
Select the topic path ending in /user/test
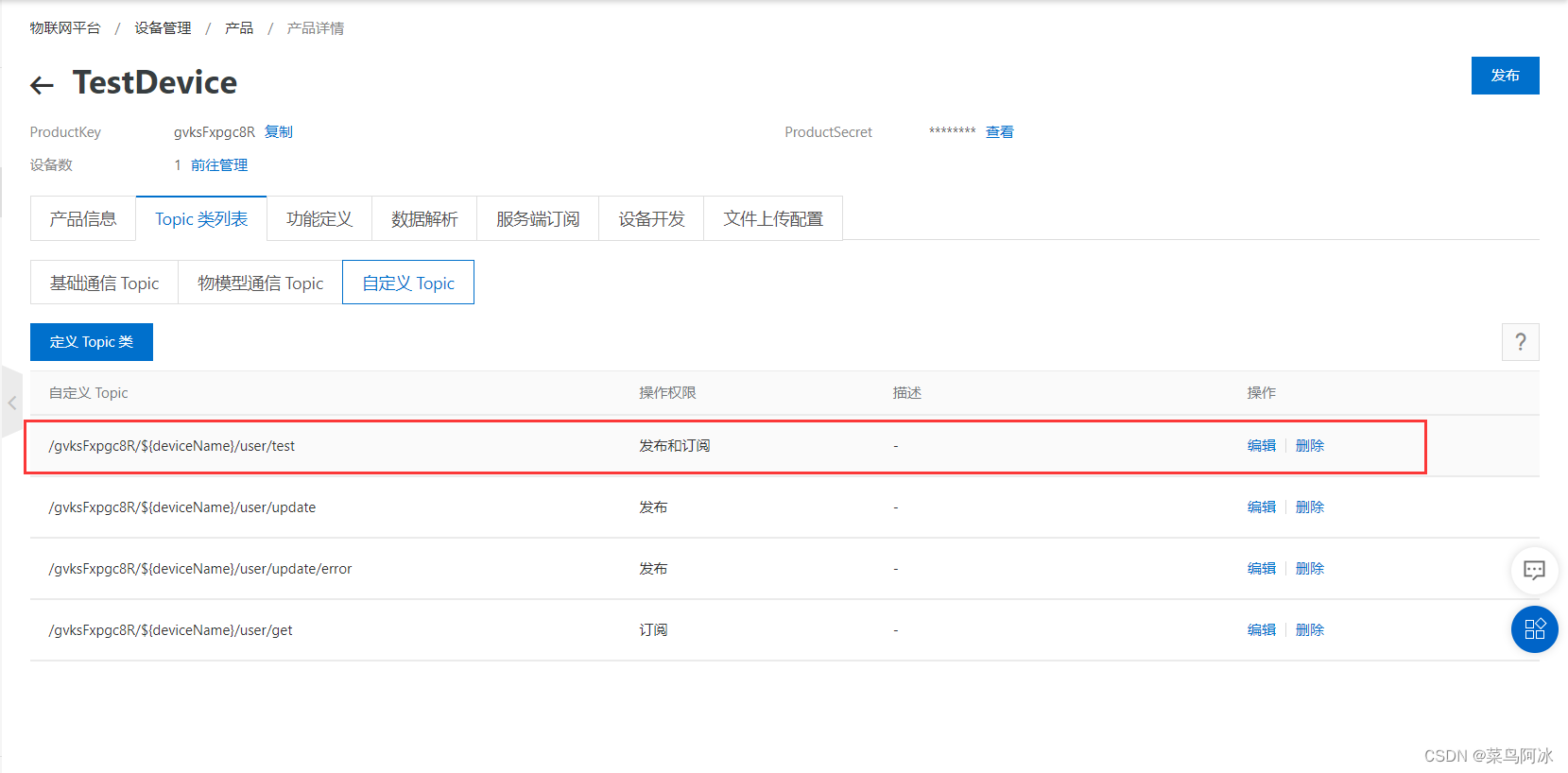[172, 446]
